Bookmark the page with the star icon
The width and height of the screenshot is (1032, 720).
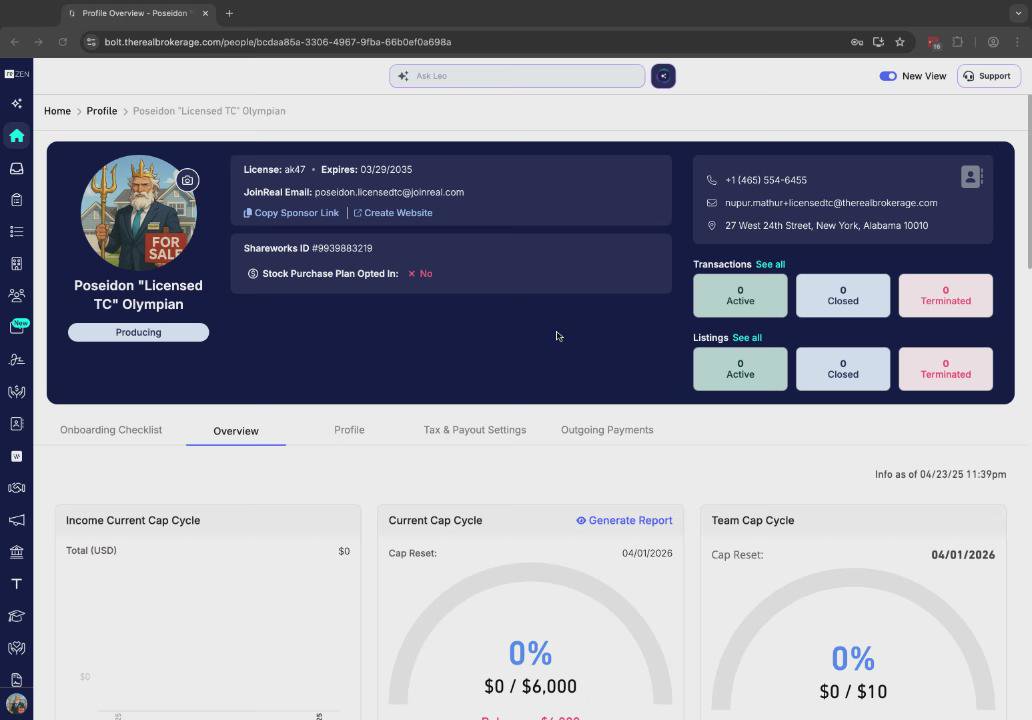(900, 42)
